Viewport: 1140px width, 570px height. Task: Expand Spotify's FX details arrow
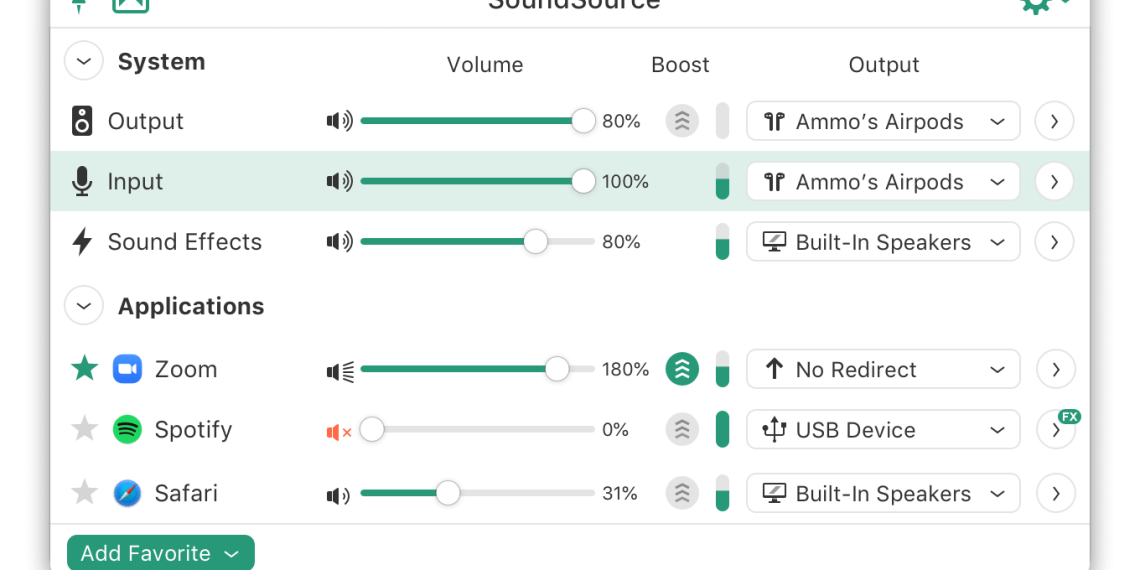[1055, 431]
